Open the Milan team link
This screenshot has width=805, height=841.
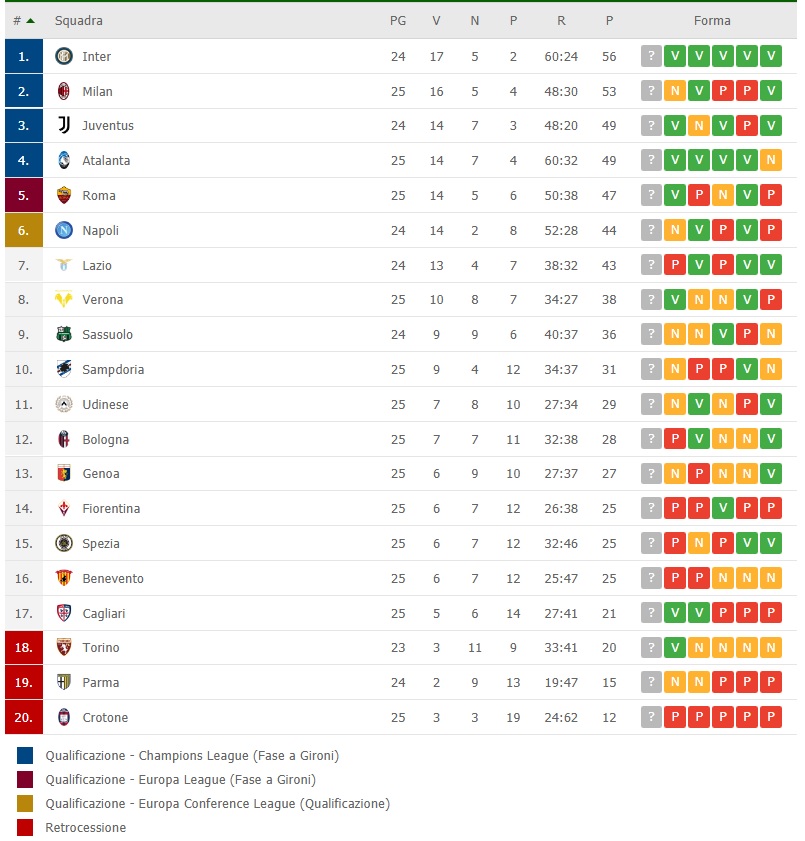[x=97, y=91]
